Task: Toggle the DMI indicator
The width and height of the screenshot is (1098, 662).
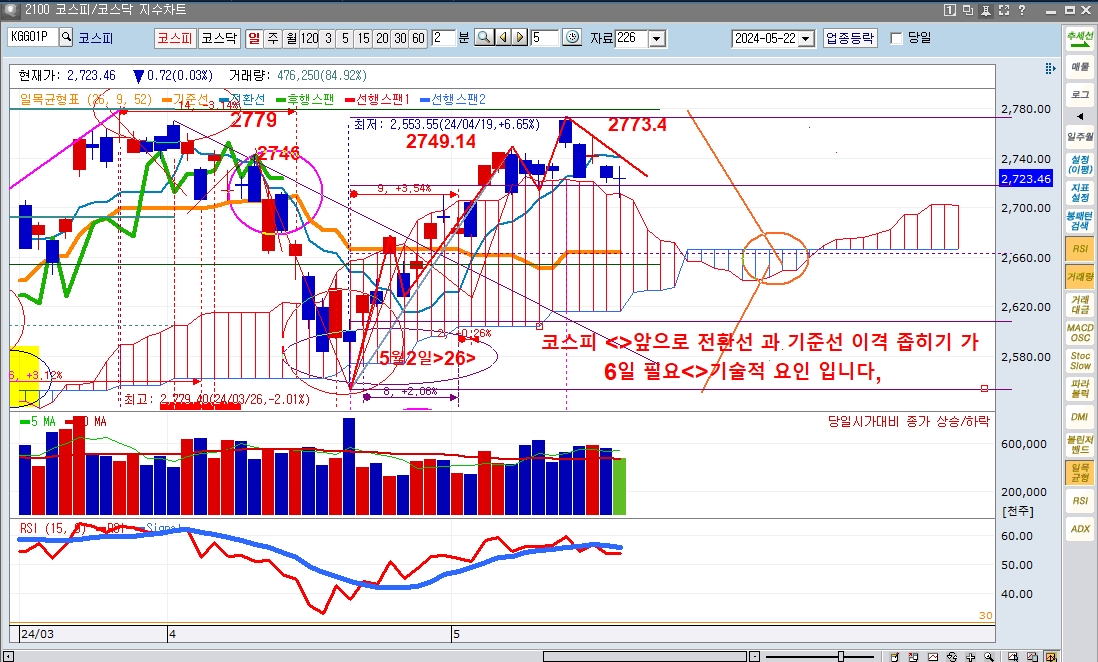Action: tap(1080, 417)
